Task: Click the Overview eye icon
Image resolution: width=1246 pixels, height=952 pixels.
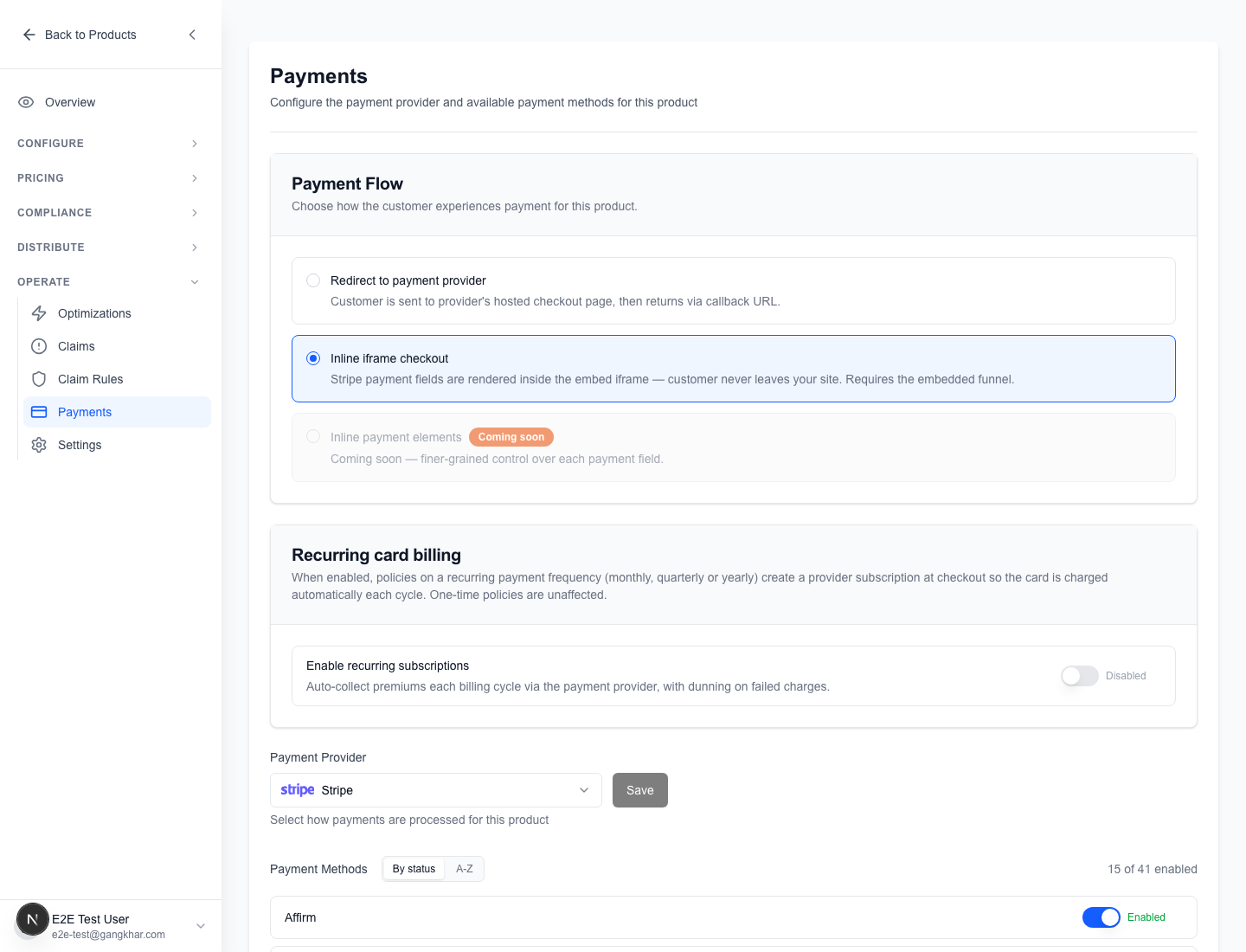Action: pos(26,102)
